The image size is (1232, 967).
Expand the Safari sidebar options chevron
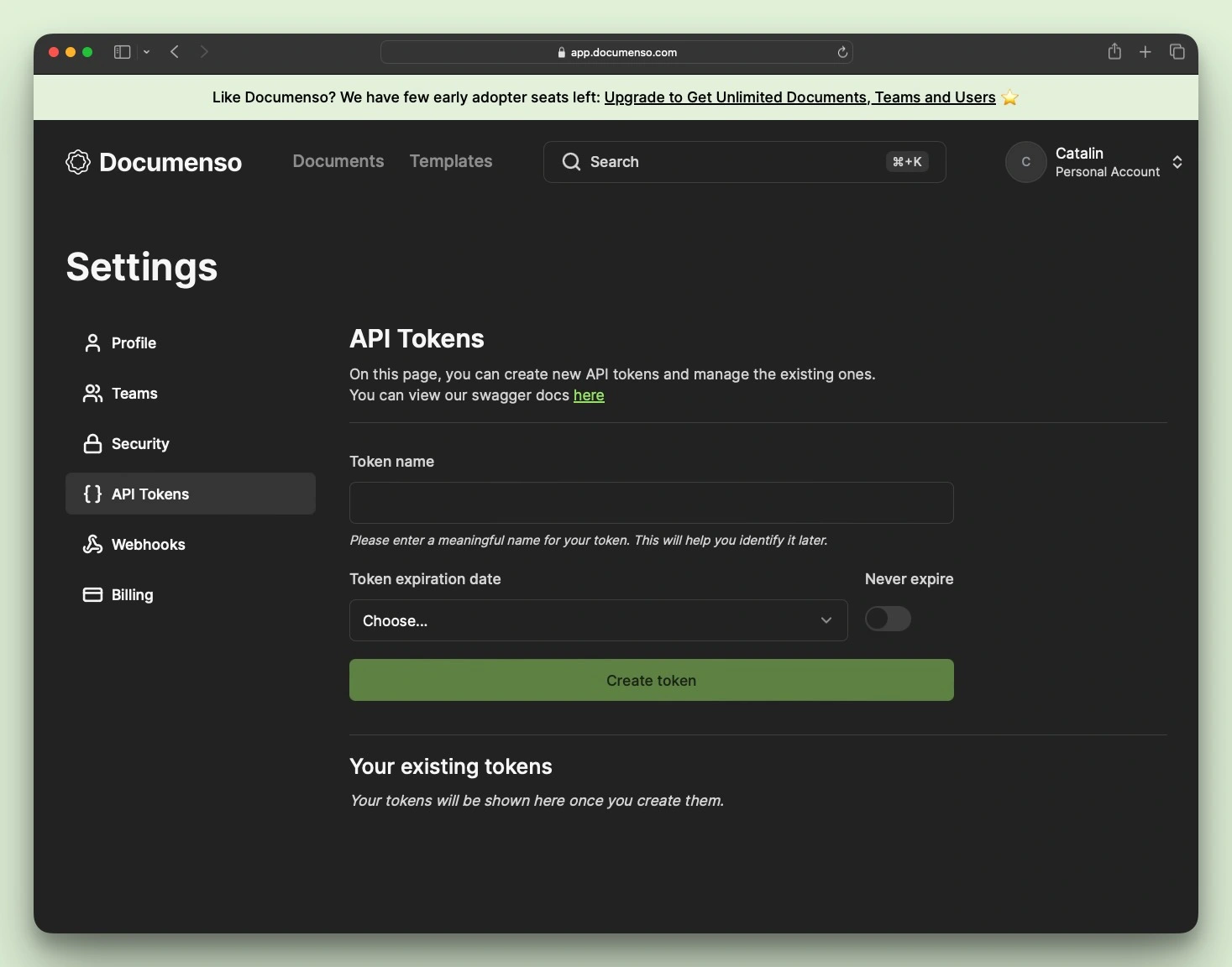click(x=146, y=52)
